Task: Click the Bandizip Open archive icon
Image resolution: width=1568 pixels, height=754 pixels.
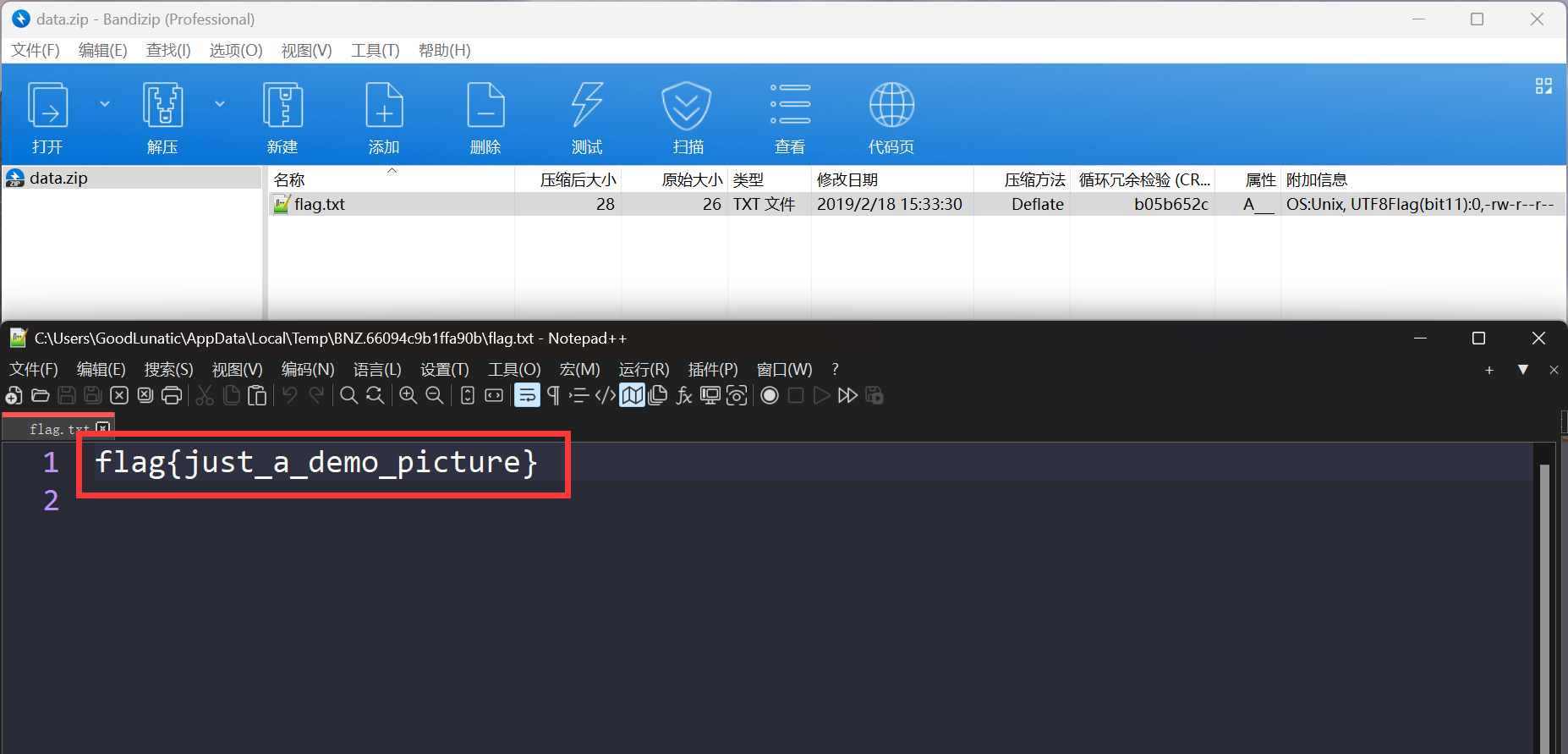Action: click(47, 106)
